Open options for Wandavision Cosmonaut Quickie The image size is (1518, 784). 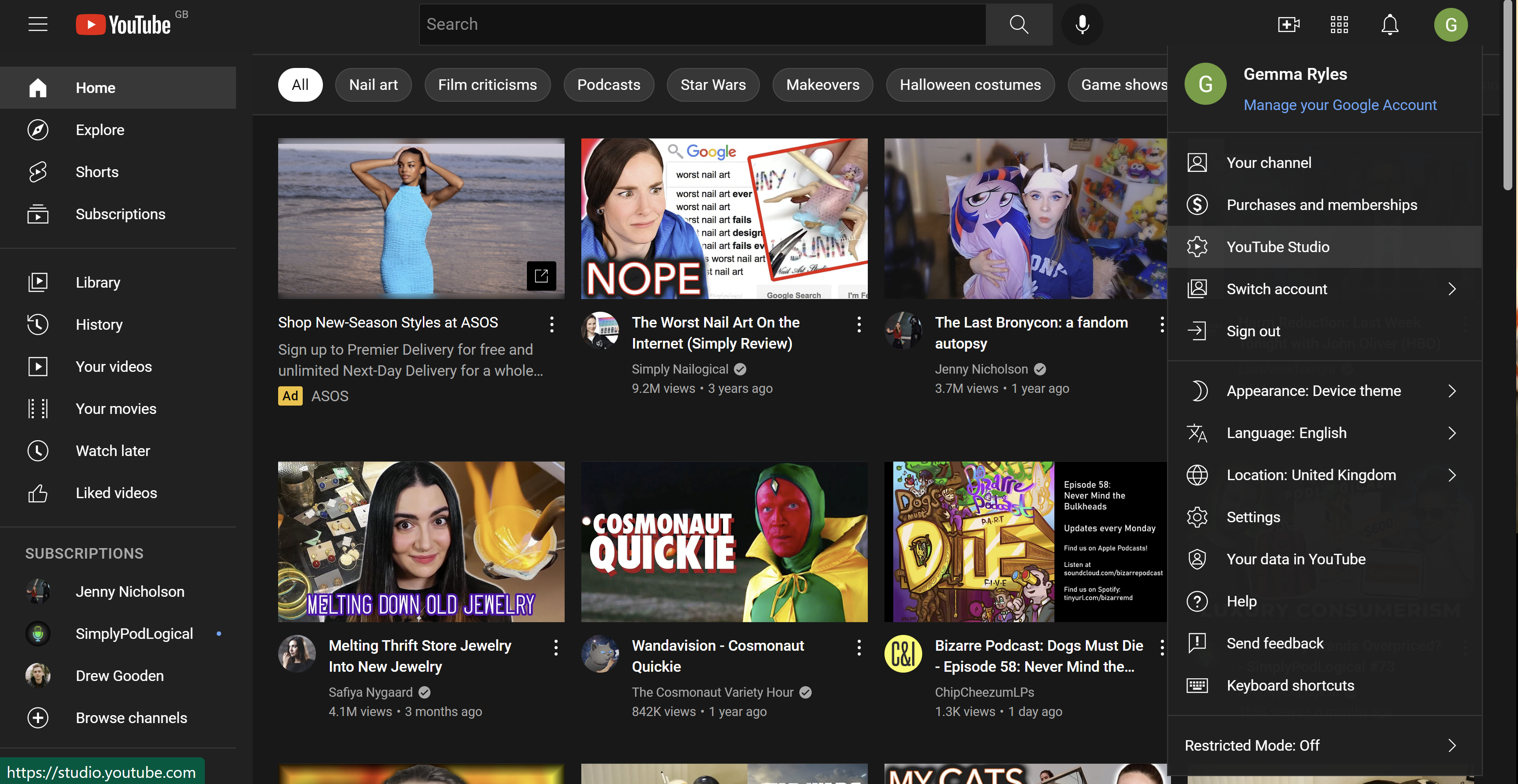click(859, 647)
